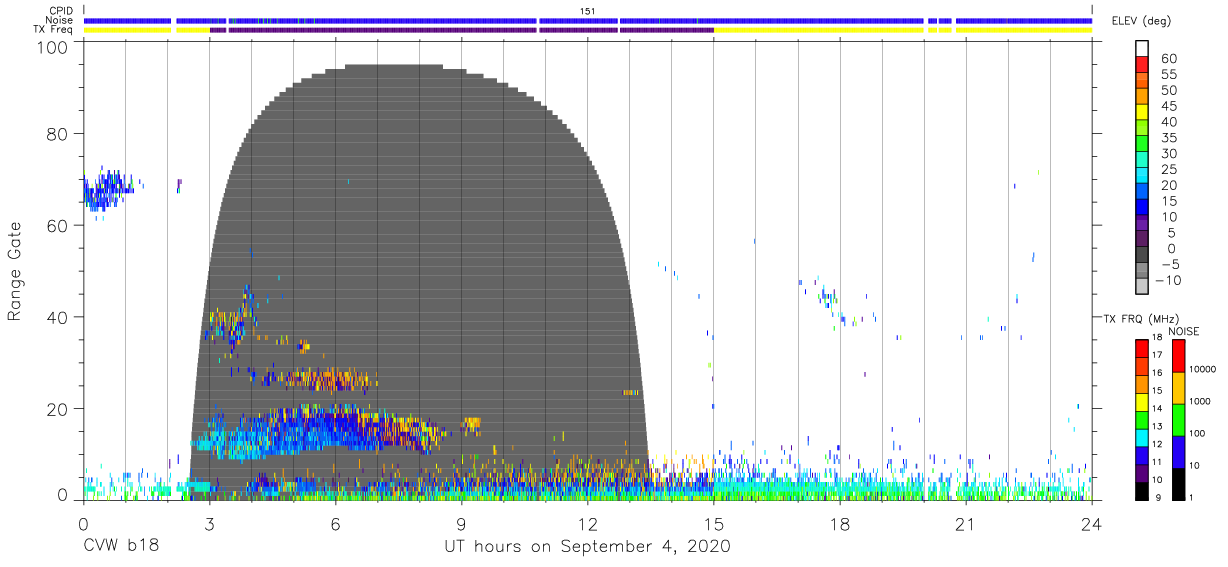The height and width of the screenshot is (567, 1228).
Task: Click the 'Range Gate' y-axis title
Action: coord(14,271)
